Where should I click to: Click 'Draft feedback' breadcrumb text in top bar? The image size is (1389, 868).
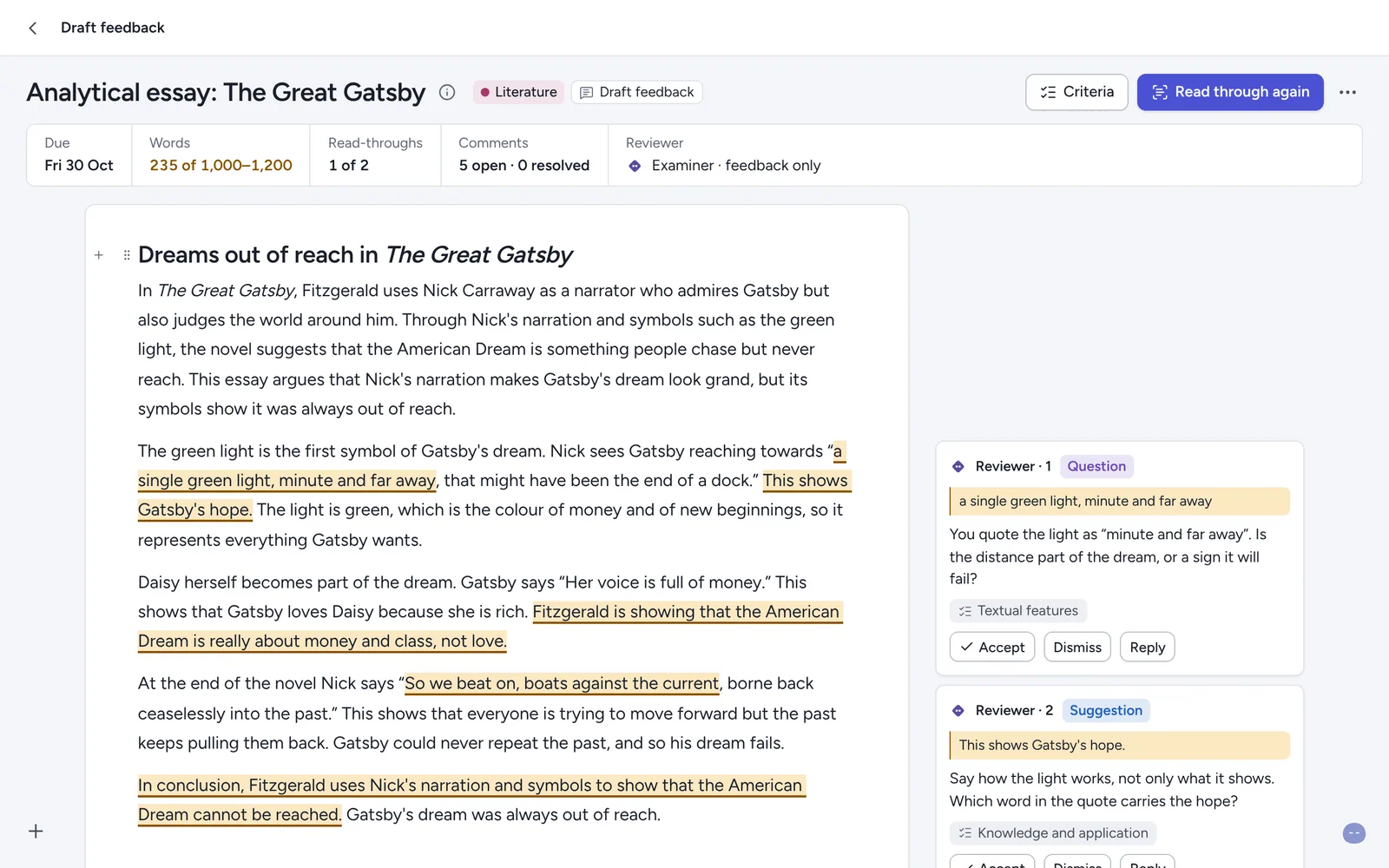tap(113, 28)
